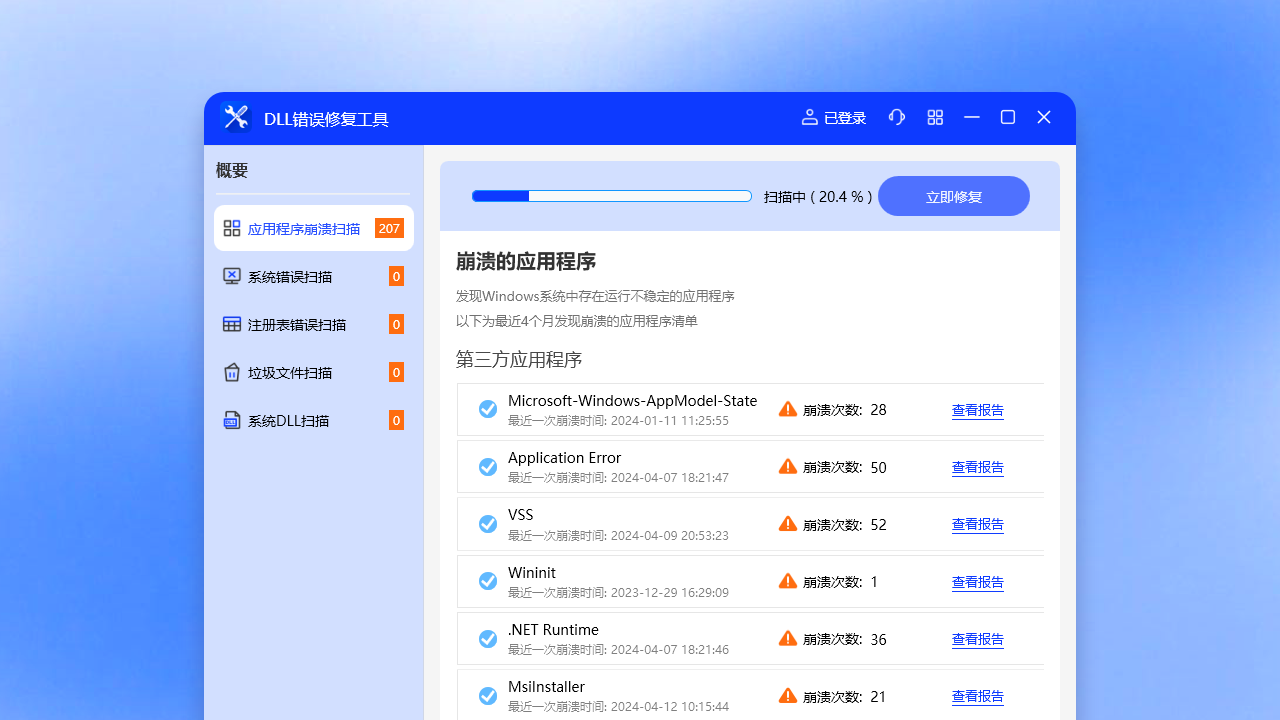Click the logged-in user account icon

[x=809, y=117]
